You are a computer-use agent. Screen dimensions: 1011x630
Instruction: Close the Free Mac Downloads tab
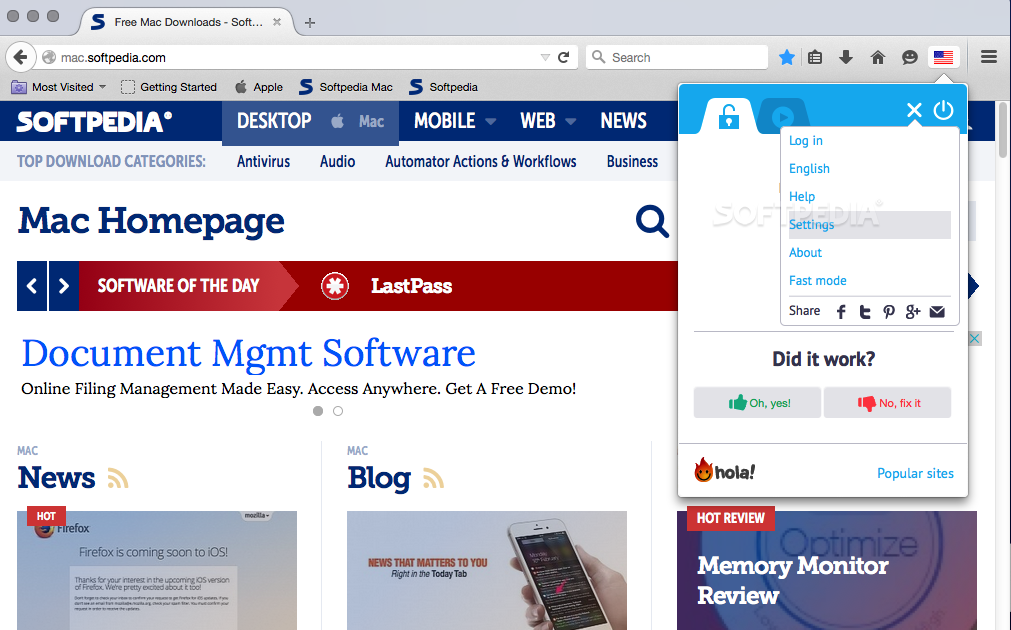277,22
